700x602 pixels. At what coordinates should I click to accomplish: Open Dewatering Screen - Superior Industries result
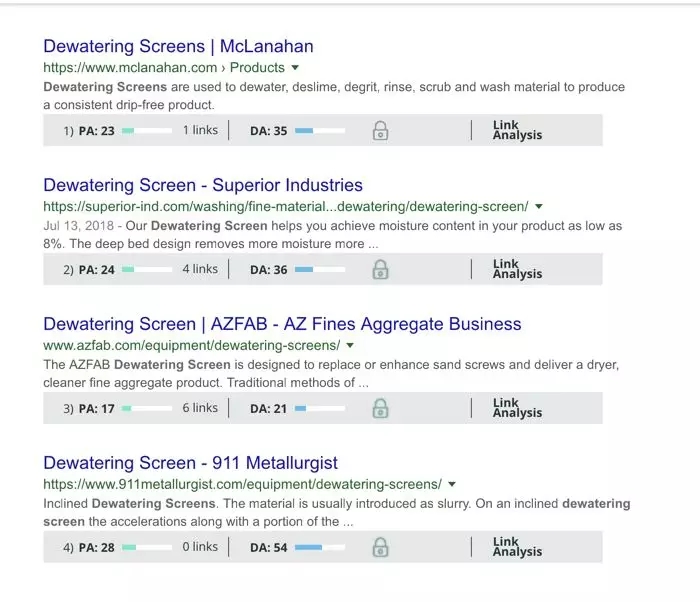pos(203,185)
